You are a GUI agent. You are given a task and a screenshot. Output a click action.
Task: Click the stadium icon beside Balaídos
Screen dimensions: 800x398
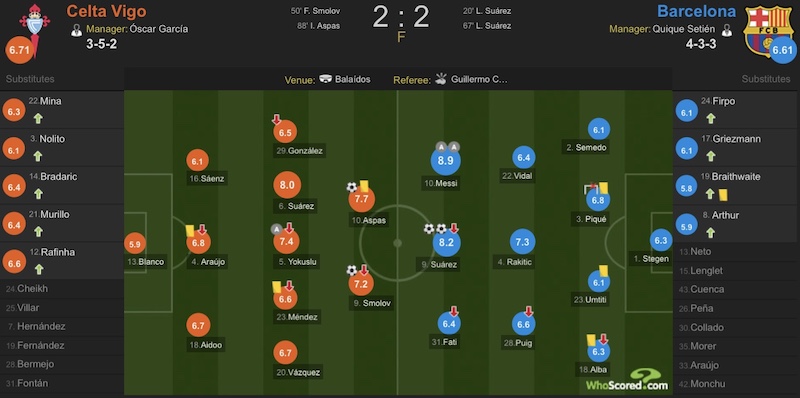(326, 79)
